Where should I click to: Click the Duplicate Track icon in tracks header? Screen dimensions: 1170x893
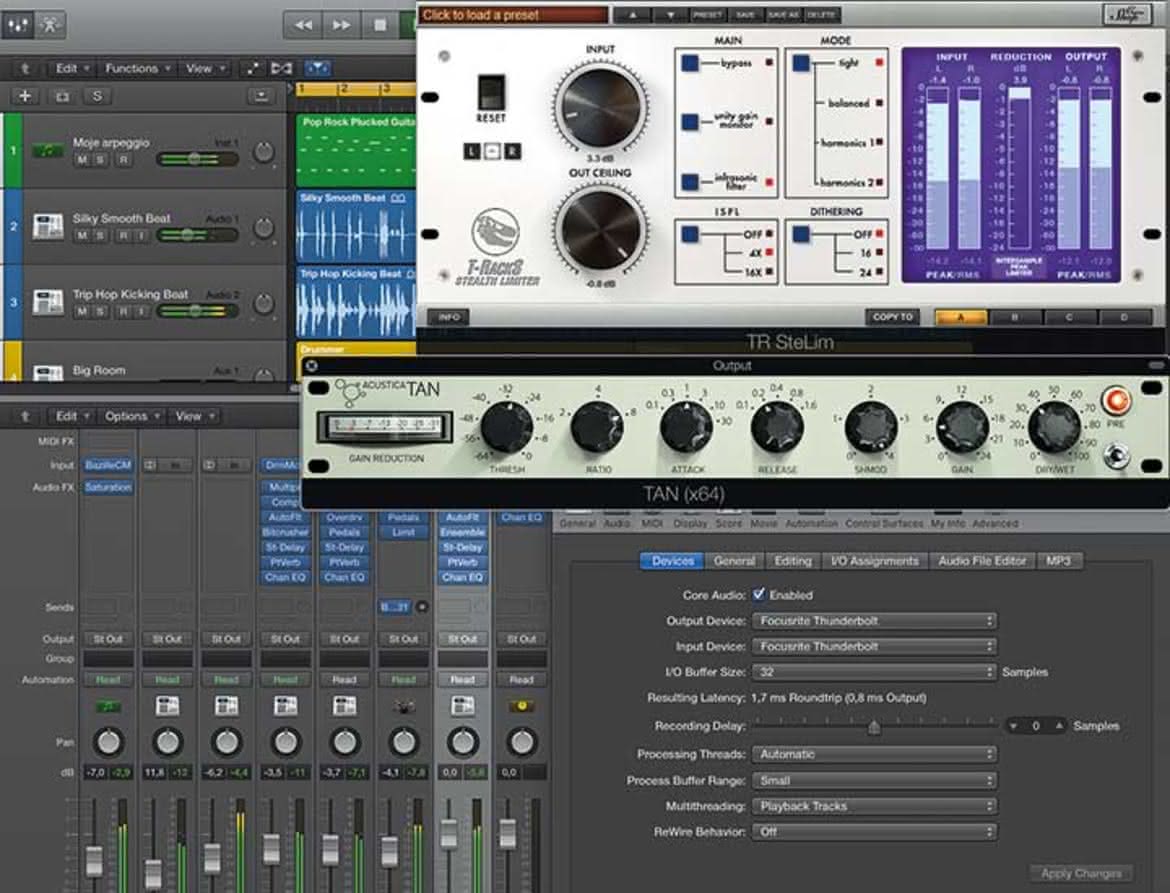(x=62, y=95)
